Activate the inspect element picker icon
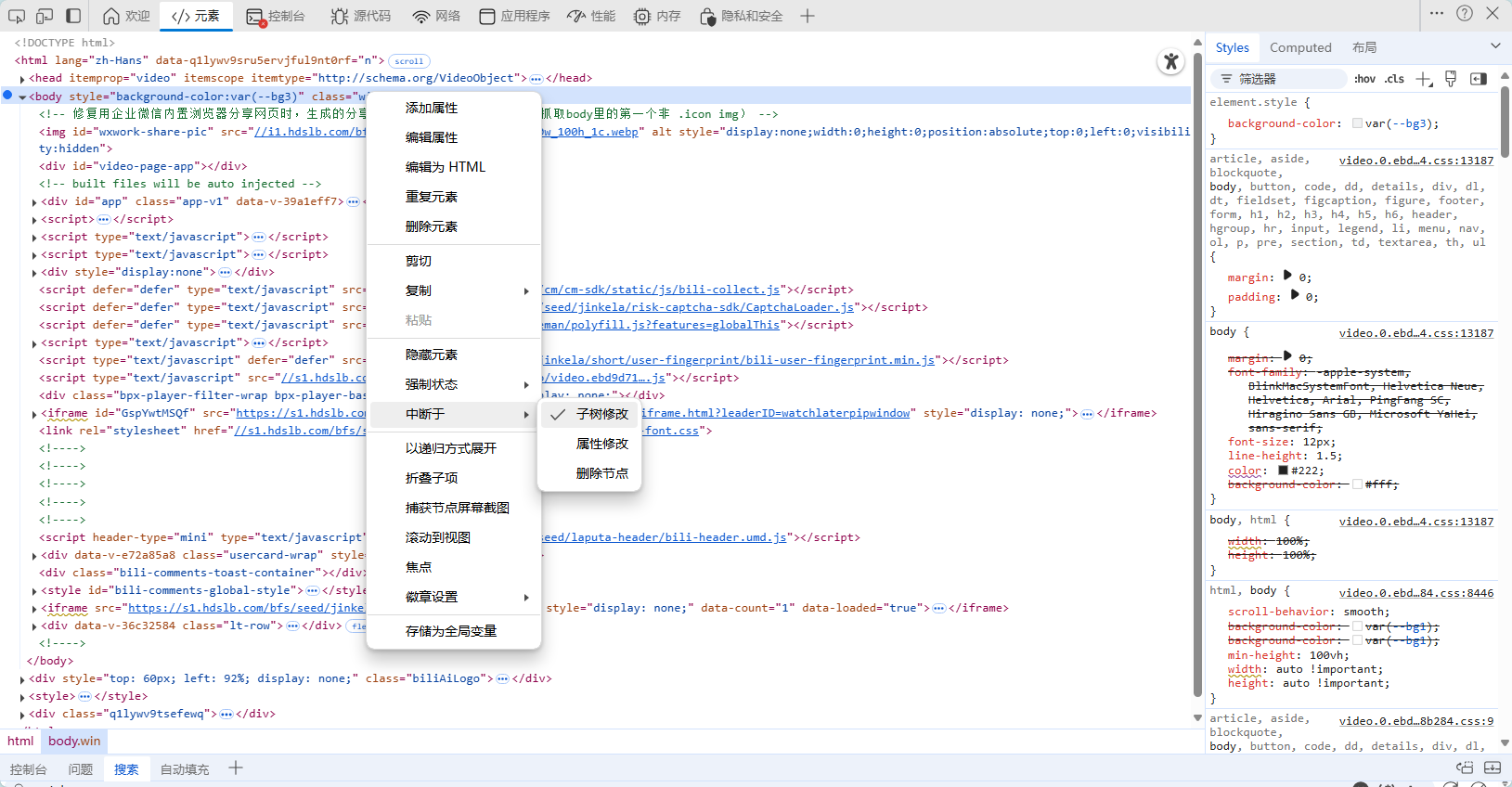The width and height of the screenshot is (1512, 787). tap(17, 16)
